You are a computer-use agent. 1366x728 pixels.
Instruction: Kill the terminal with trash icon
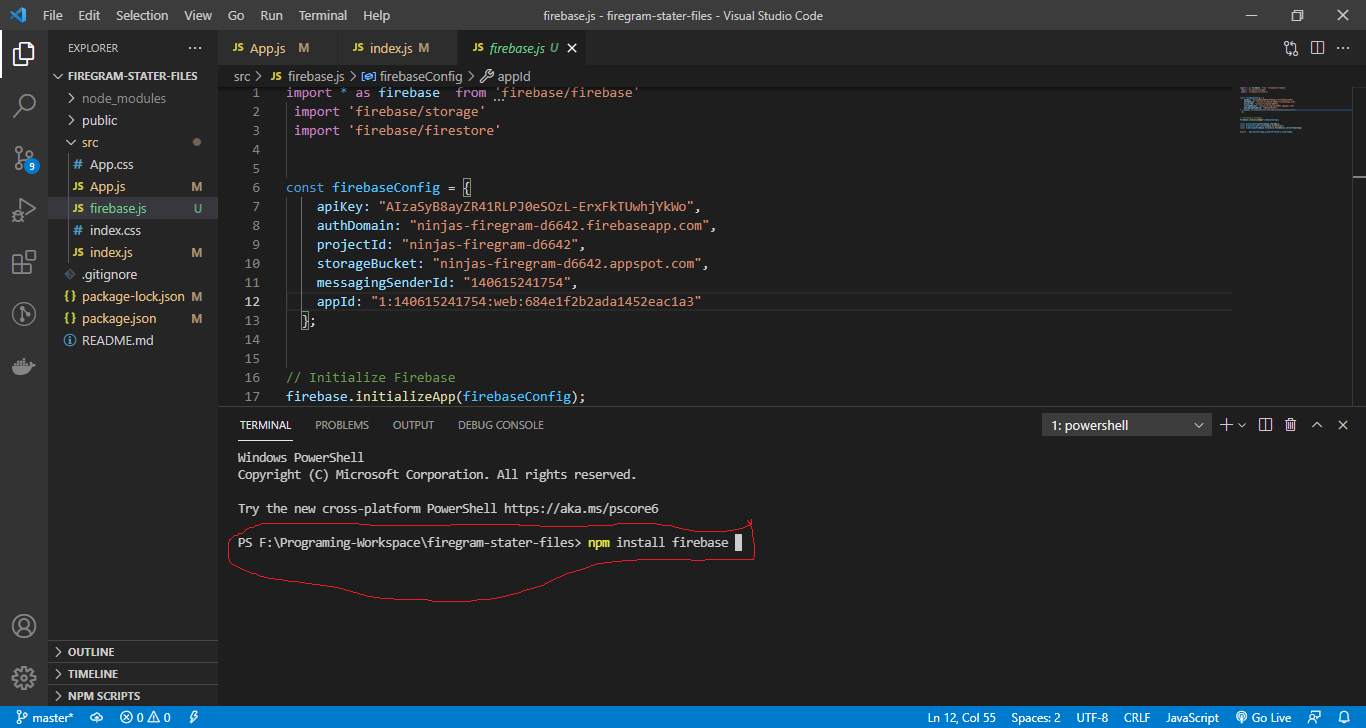tap(1291, 425)
